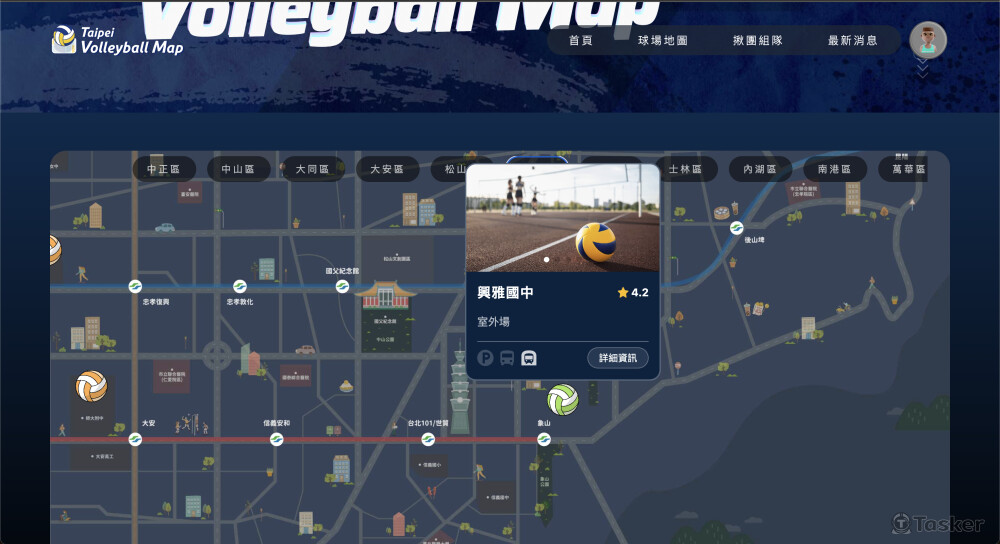The height and width of the screenshot is (544, 1000).
Task: Click the Taipei Volleyball Map logo
Action: click(117, 41)
